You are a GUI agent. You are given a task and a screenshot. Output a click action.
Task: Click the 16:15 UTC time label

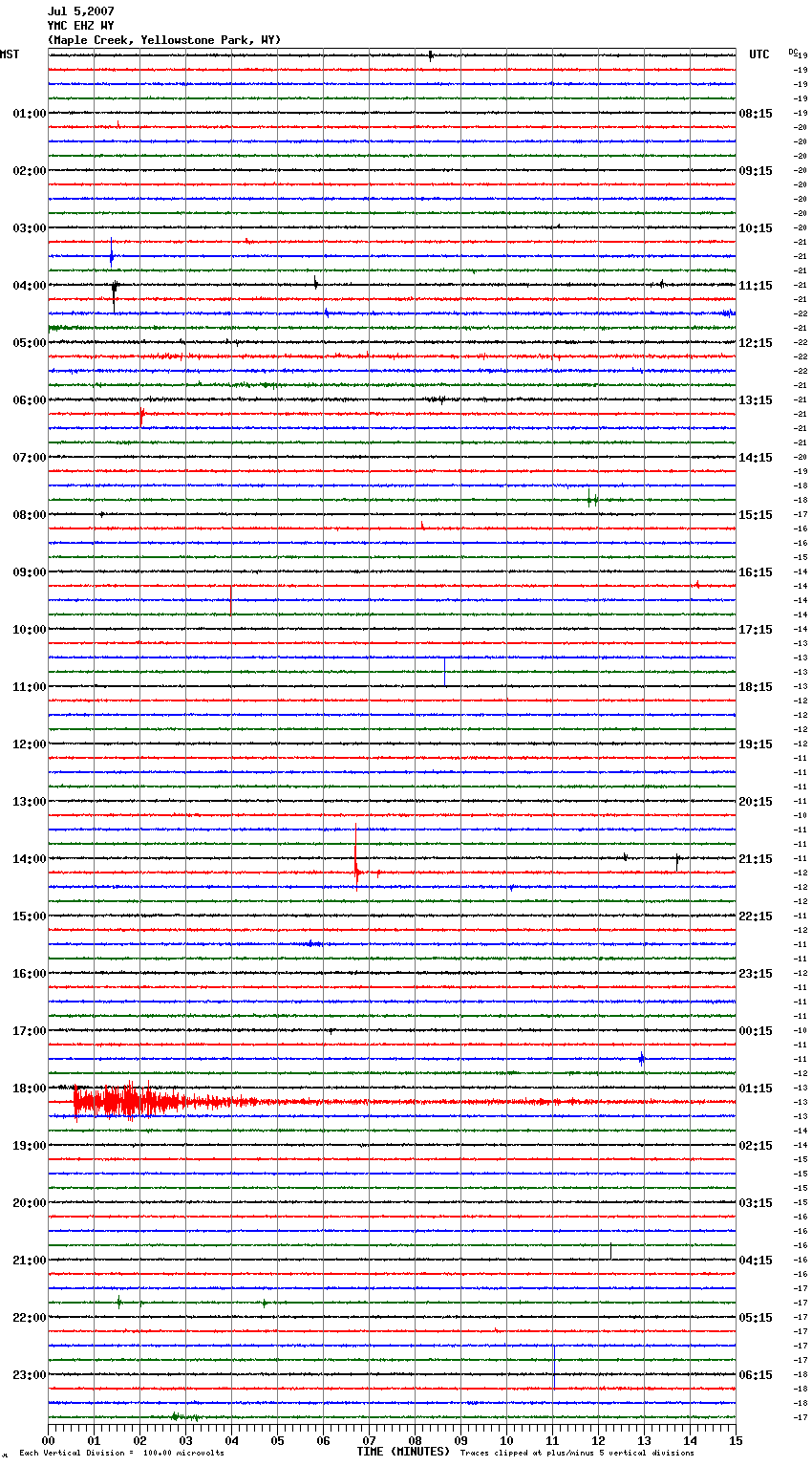(x=756, y=572)
